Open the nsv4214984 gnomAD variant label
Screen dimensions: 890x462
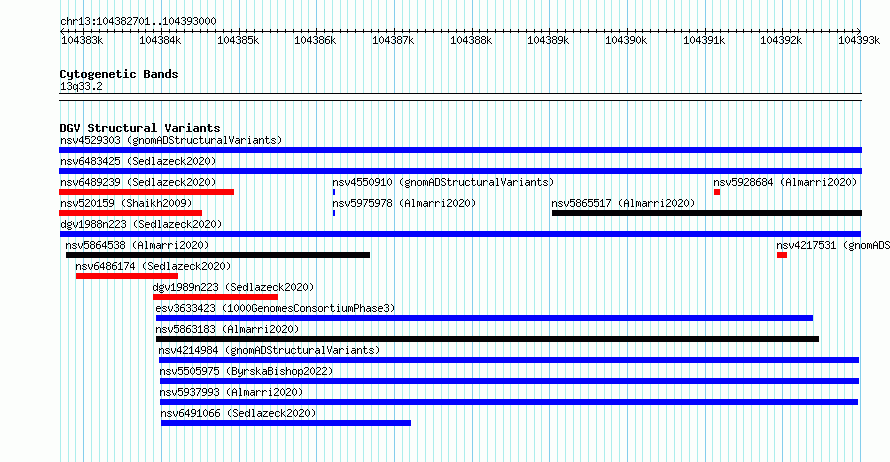[269, 350]
